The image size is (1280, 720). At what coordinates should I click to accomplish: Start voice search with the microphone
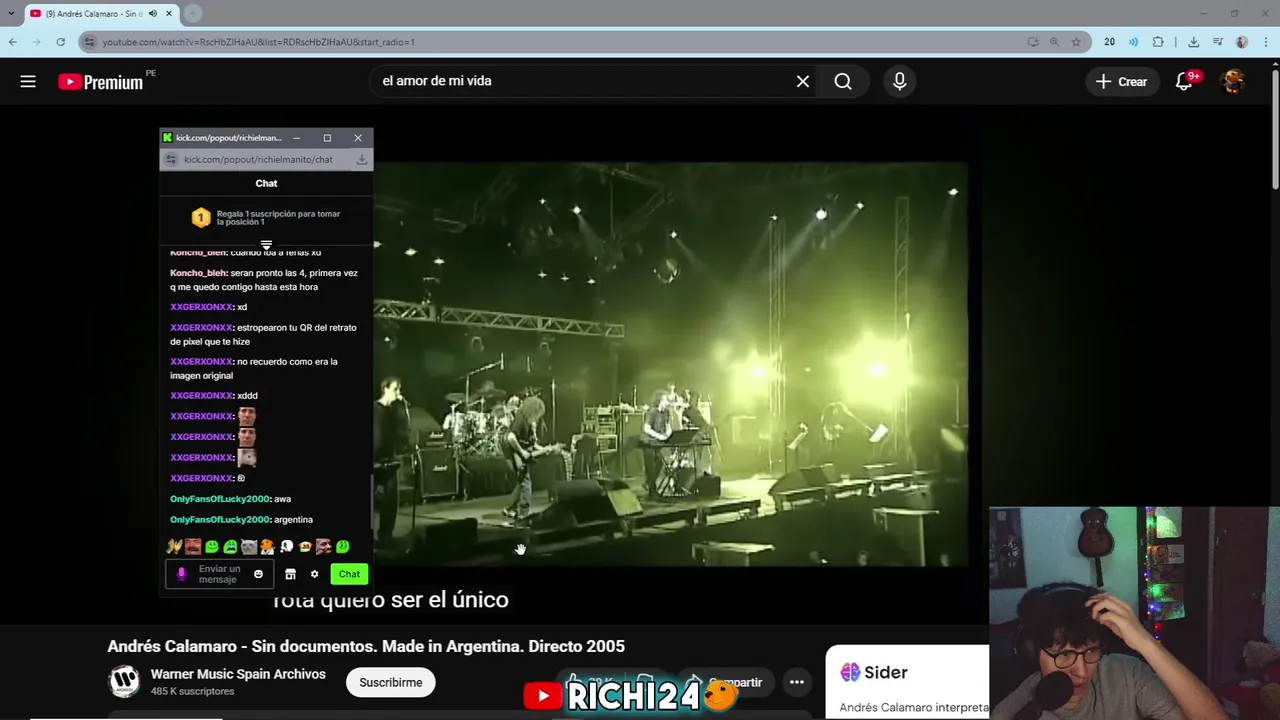tap(899, 82)
